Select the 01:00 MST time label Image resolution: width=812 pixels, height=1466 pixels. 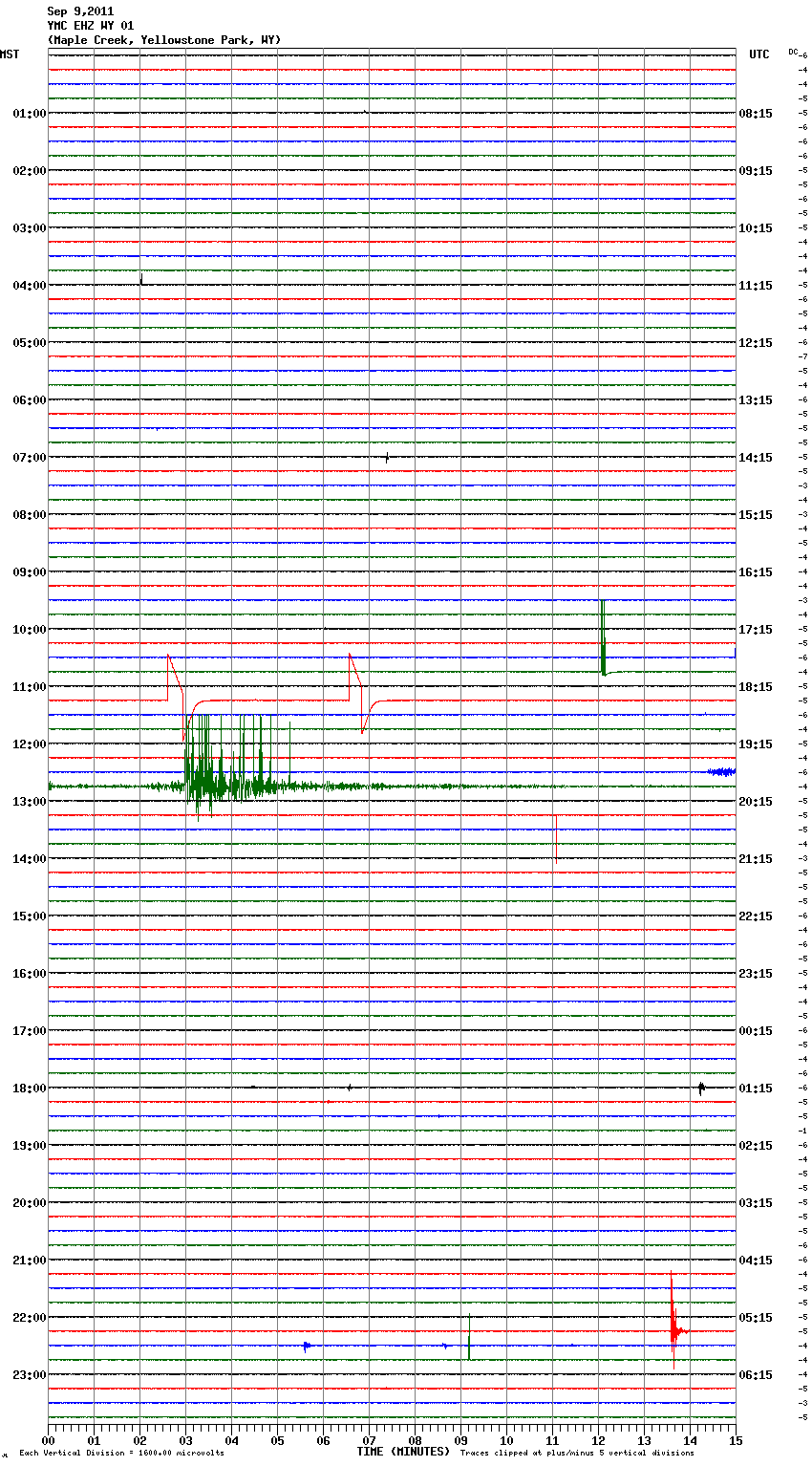click(x=30, y=114)
